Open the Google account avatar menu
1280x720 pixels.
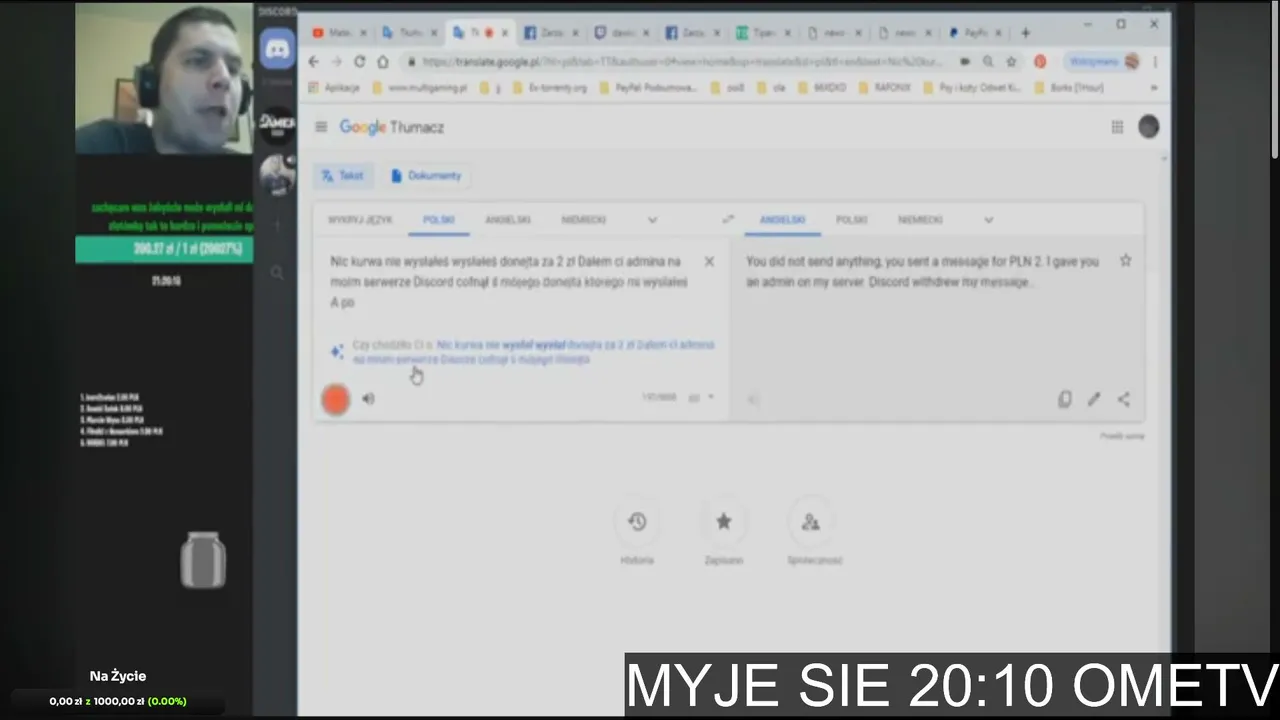click(x=1148, y=127)
